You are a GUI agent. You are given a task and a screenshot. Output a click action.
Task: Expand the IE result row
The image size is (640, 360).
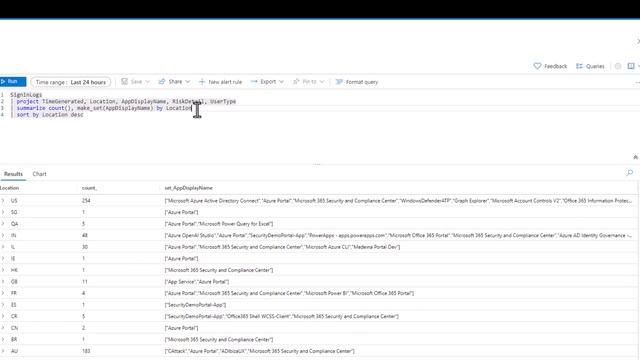point(3,258)
